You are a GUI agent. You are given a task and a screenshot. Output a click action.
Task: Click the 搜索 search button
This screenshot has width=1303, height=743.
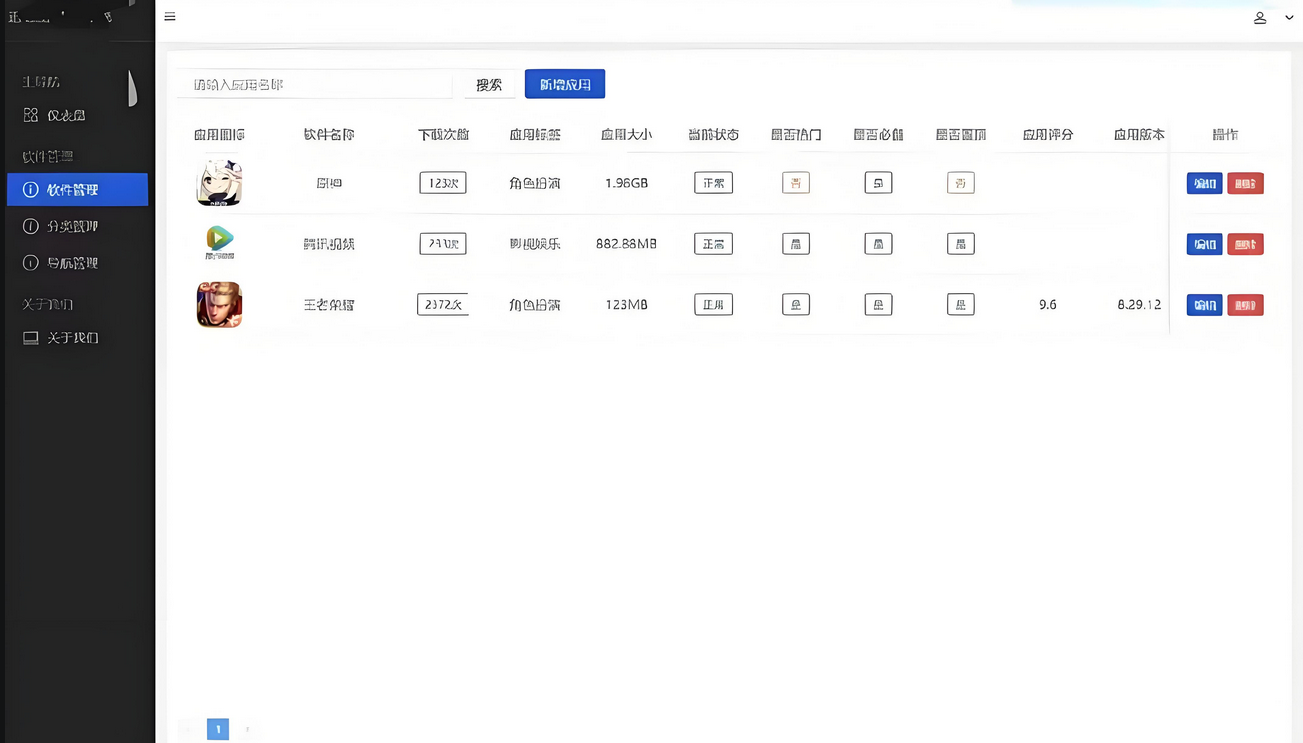489,84
